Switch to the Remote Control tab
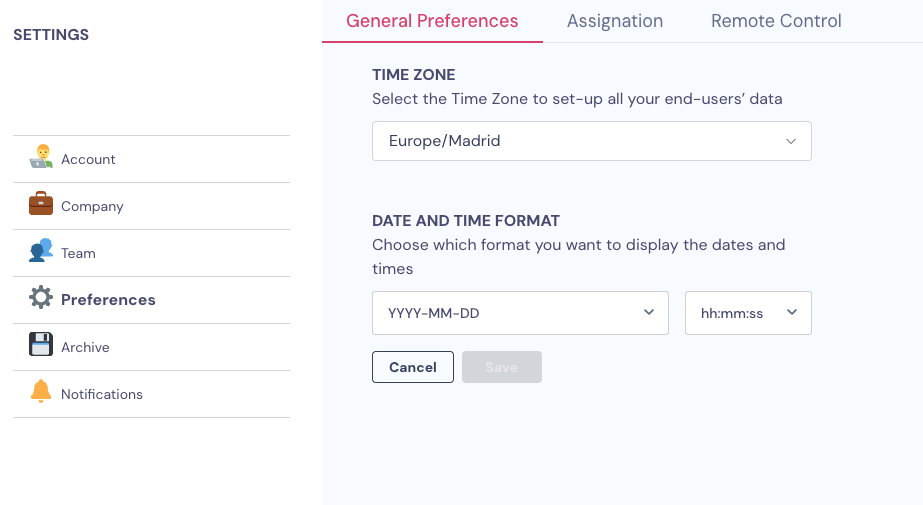 (776, 21)
